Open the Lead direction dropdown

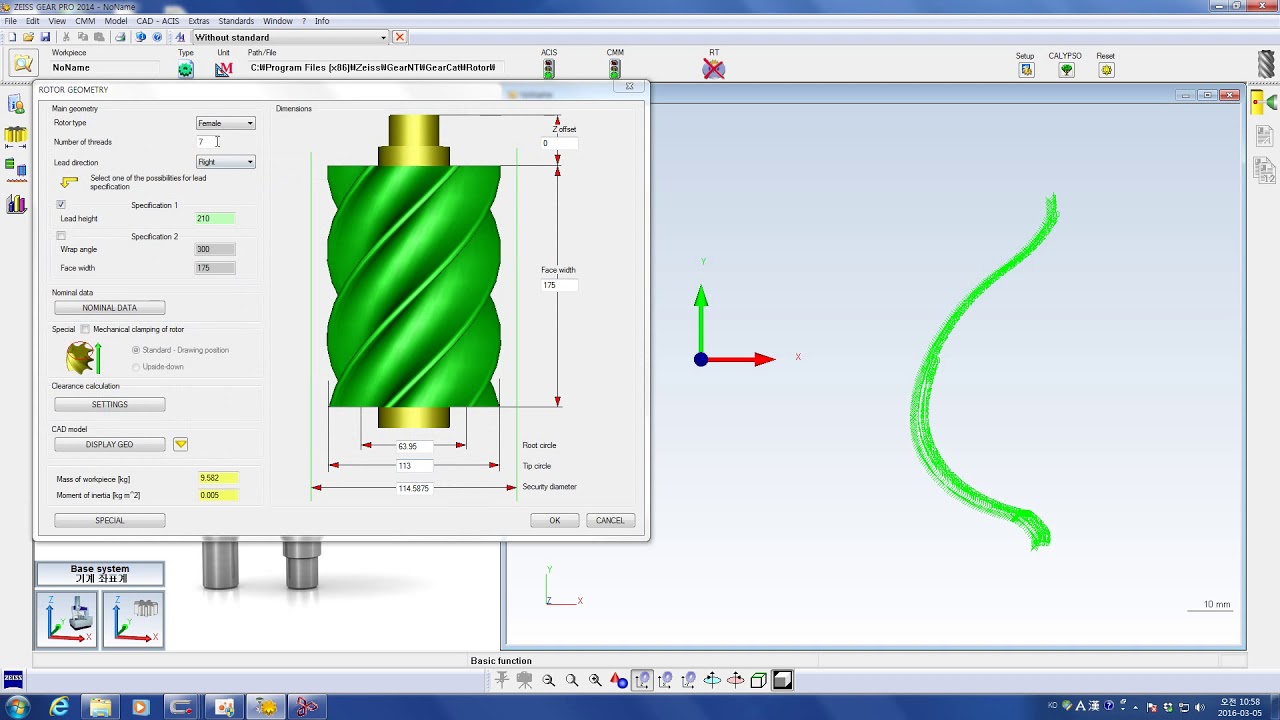(226, 162)
